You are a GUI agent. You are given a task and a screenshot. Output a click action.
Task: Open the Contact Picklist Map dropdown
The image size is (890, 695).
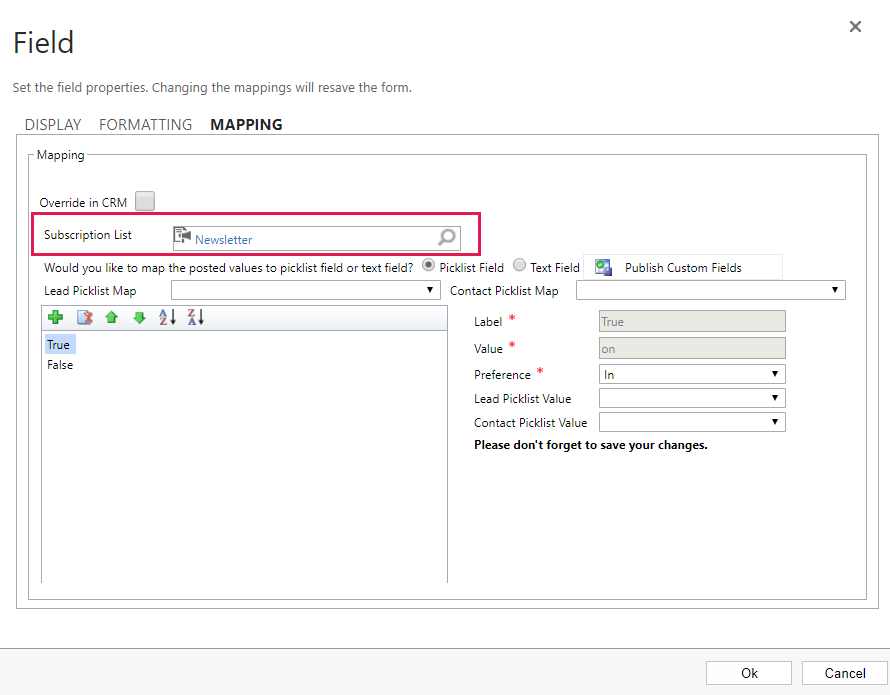tap(837, 290)
